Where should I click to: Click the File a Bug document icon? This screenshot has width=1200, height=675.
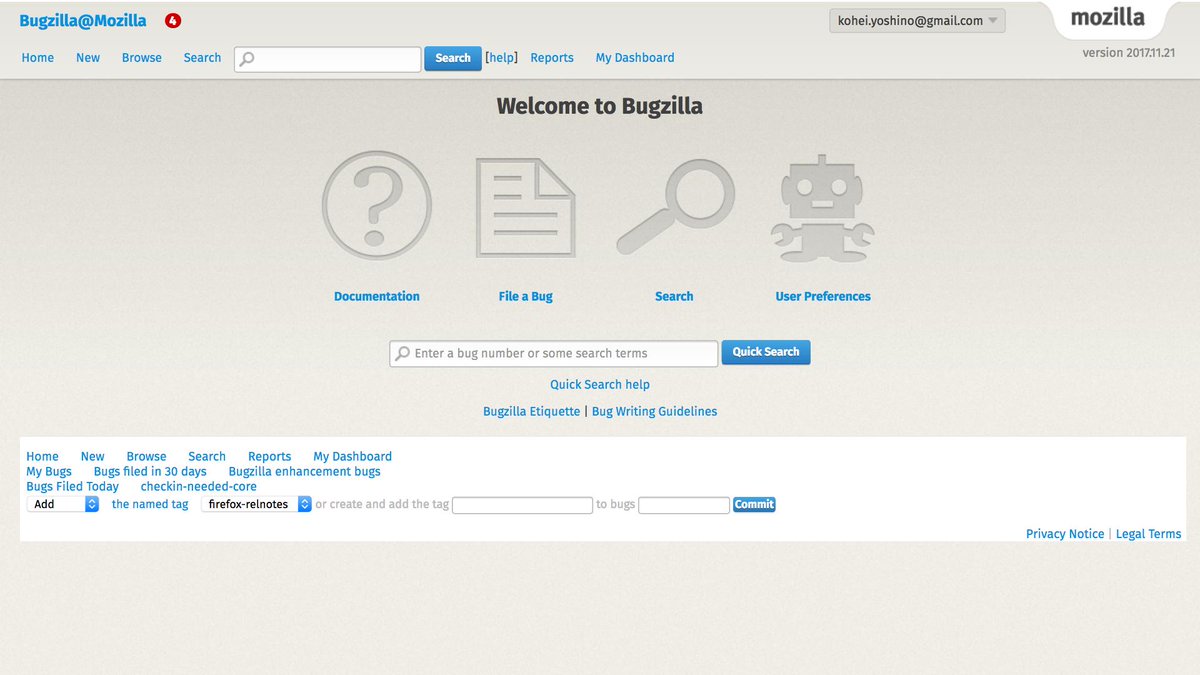pos(525,207)
